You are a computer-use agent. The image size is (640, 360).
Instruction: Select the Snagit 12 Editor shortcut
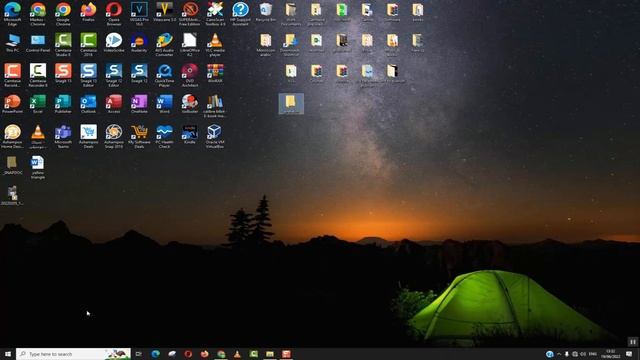click(113, 75)
